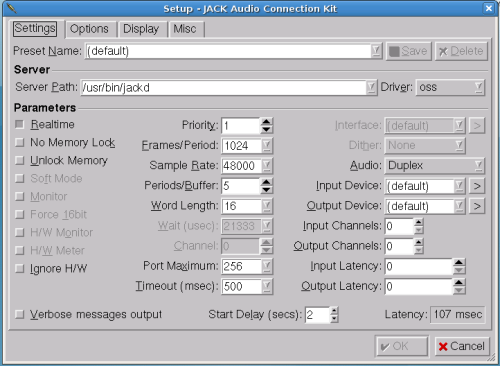This screenshot has height=366, width=500.
Task: Click the Input Latency value field
Action: 419,266
